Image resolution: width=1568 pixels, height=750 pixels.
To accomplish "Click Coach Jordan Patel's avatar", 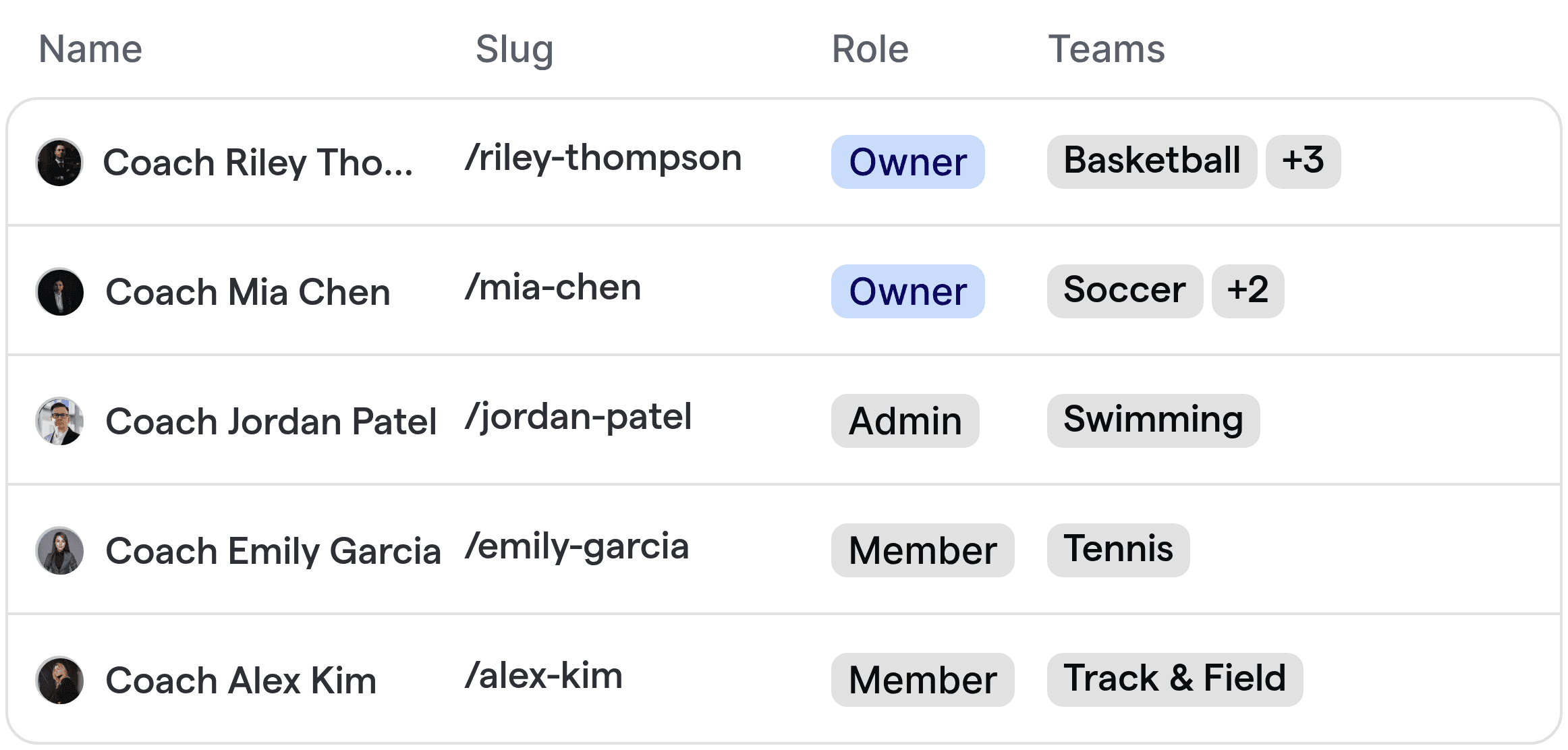I will (59, 421).
